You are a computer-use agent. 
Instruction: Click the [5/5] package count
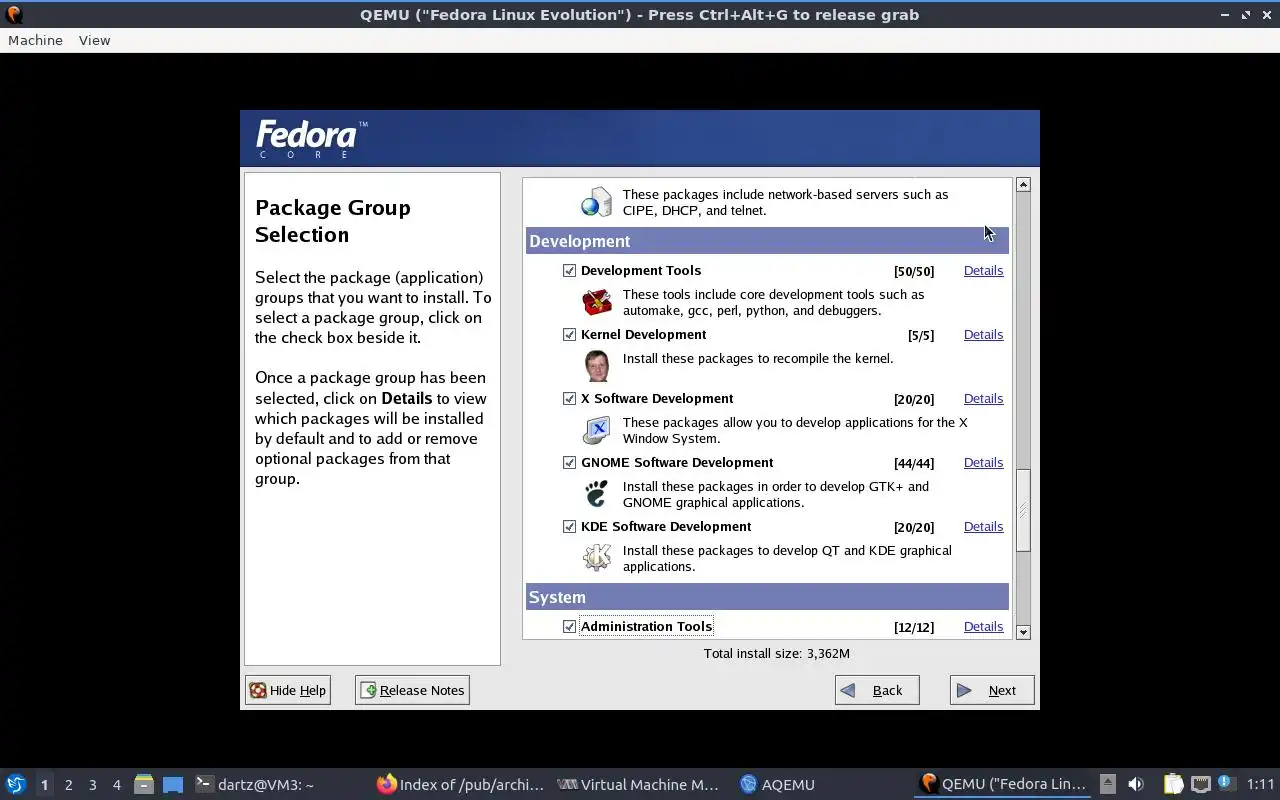920,335
